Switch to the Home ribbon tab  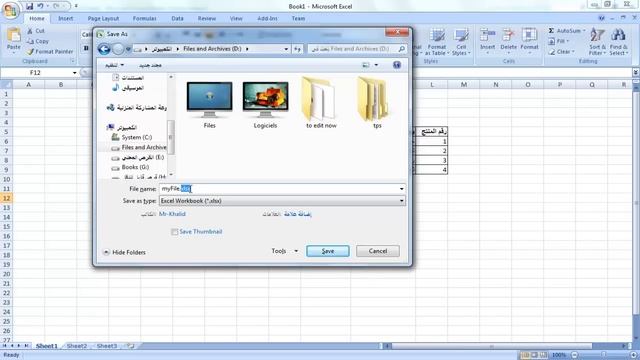[x=37, y=18]
